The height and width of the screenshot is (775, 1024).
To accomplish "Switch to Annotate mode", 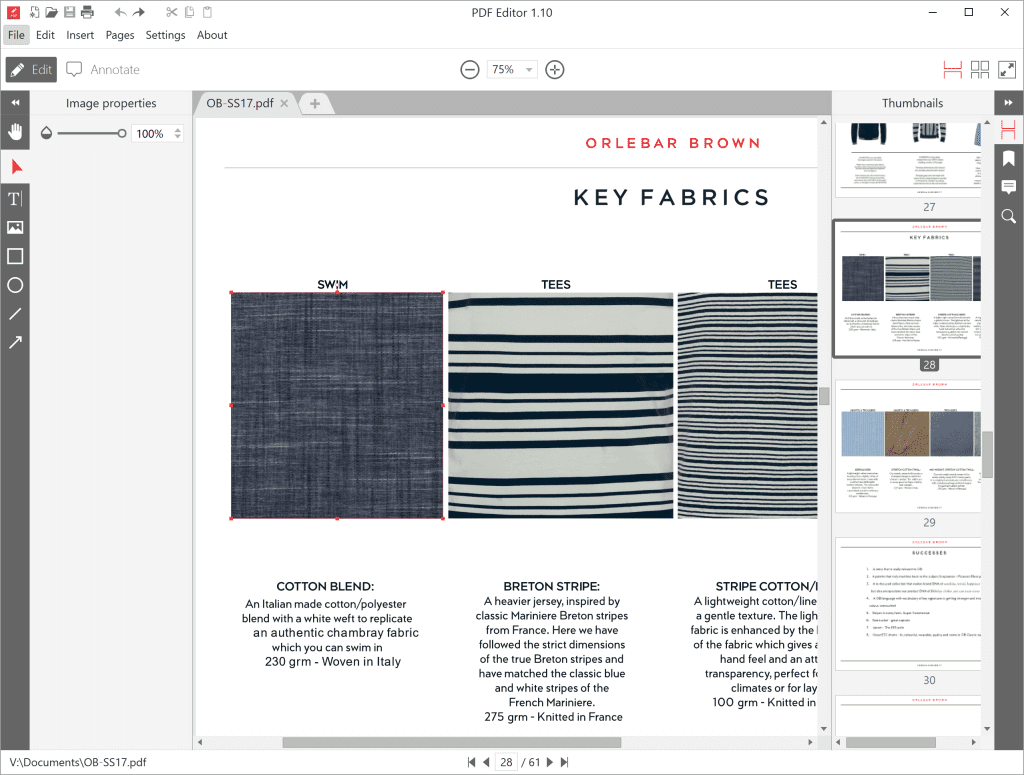I will point(102,69).
